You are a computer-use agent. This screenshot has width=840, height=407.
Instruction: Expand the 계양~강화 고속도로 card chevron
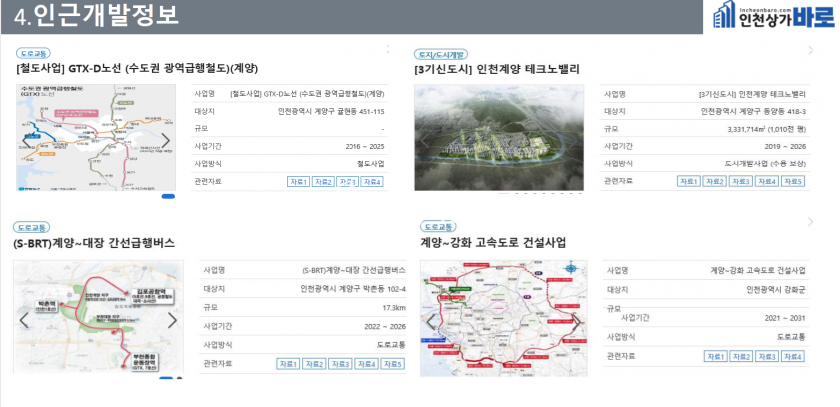pos(811,220)
